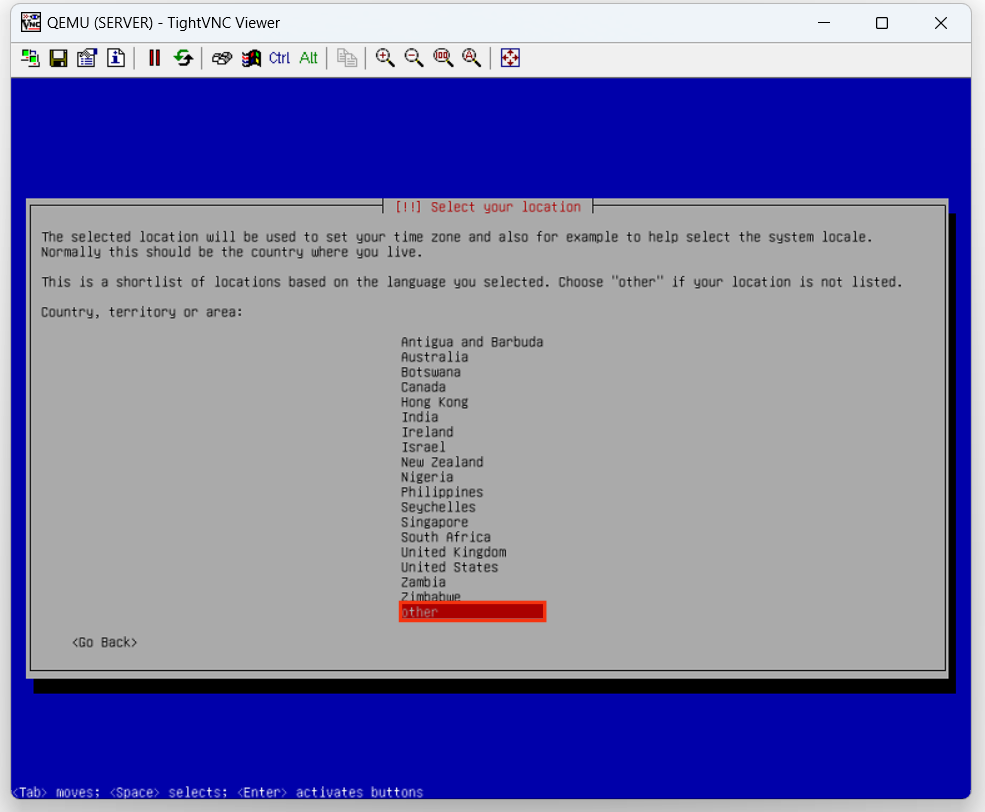Enable auto zoom with the magnifier A icon
Viewport: 985px width, 812px height.
point(471,58)
